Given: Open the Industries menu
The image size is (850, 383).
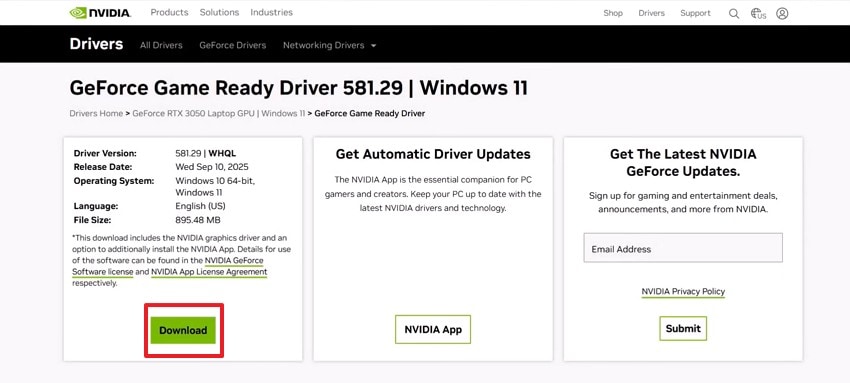Looking at the screenshot, I should (x=271, y=12).
